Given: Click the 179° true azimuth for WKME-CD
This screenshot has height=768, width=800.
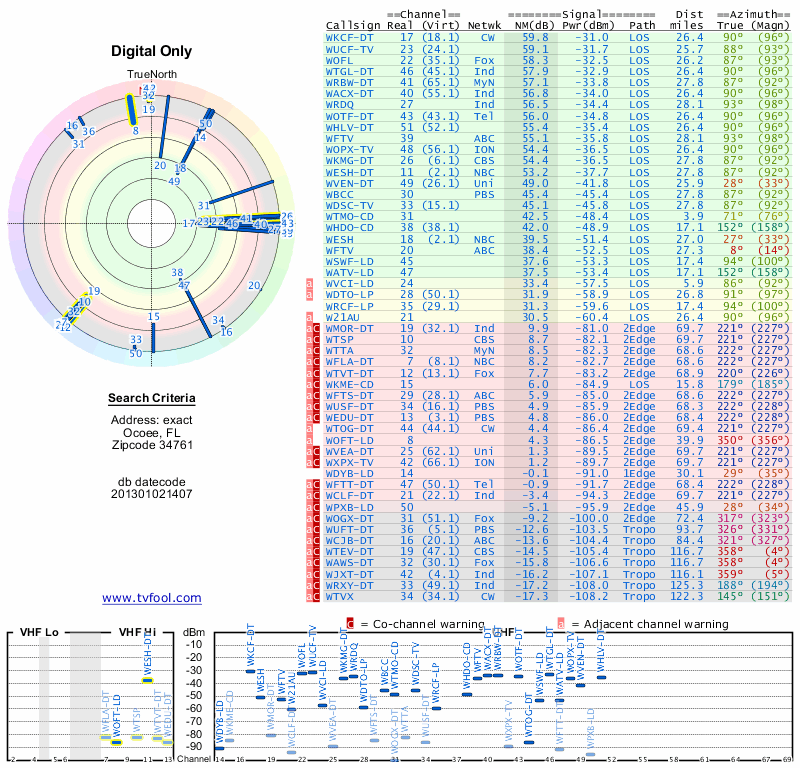Looking at the screenshot, I should tap(730, 384).
